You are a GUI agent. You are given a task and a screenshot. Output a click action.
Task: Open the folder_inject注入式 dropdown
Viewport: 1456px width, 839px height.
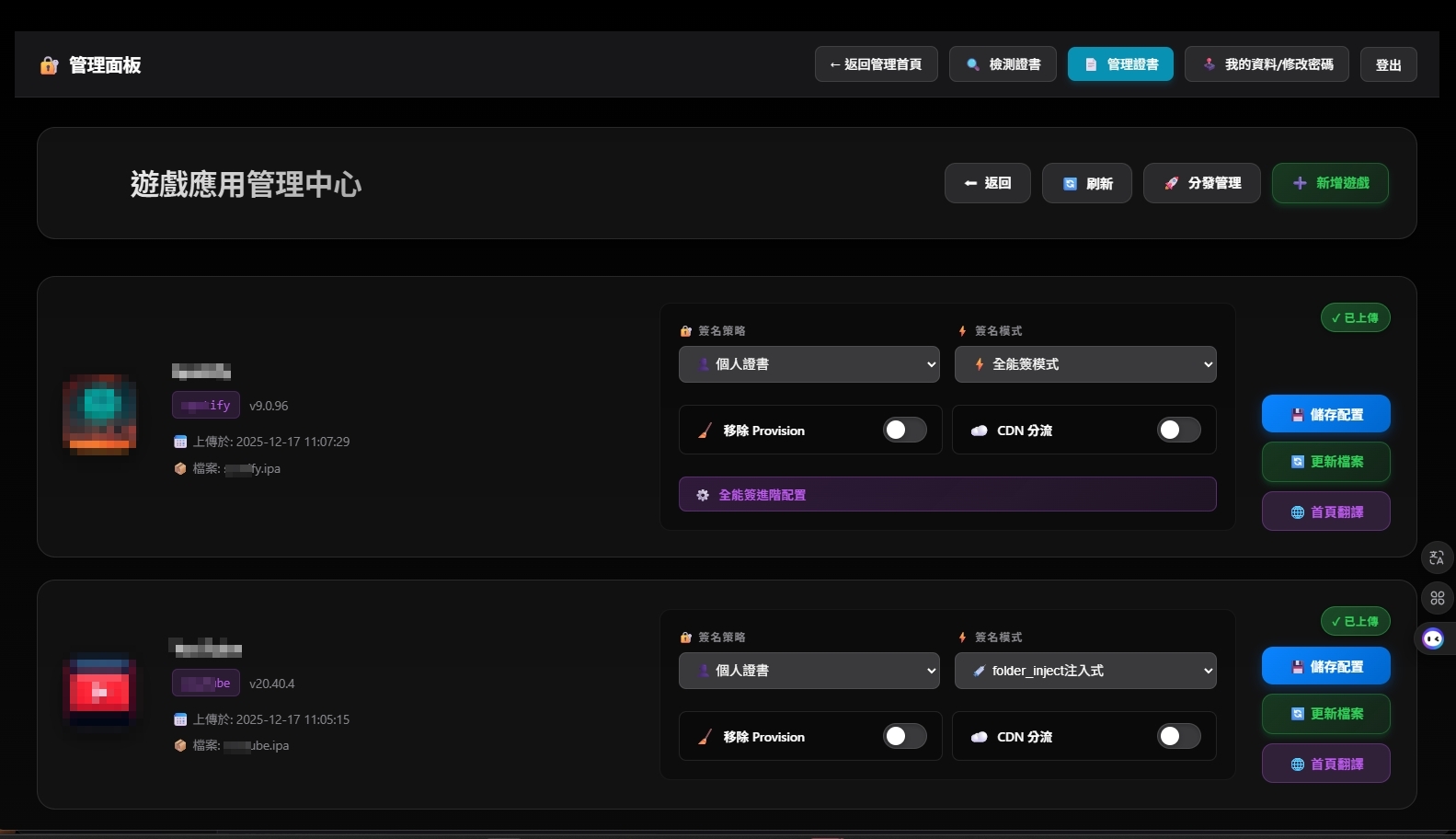1084,671
